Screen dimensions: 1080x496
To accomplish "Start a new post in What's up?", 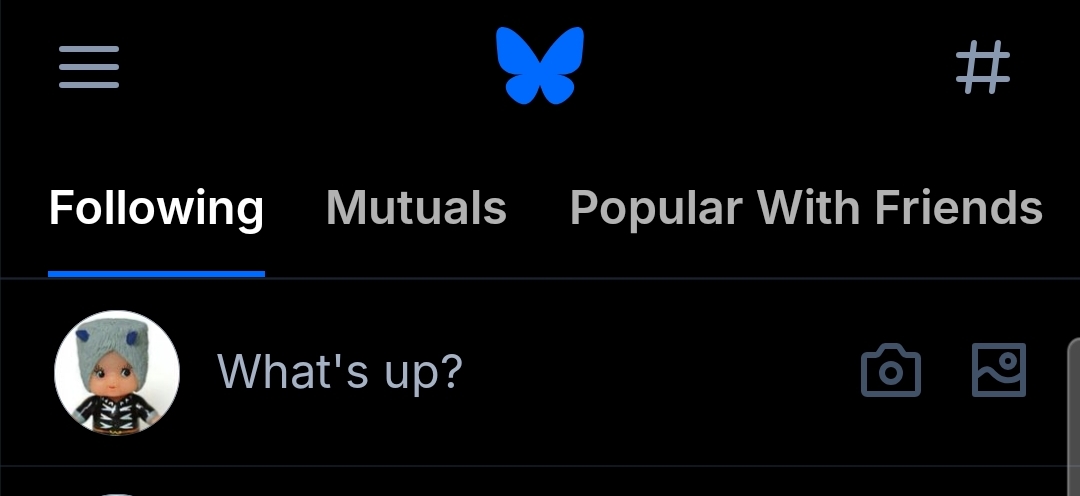I will [x=340, y=372].
